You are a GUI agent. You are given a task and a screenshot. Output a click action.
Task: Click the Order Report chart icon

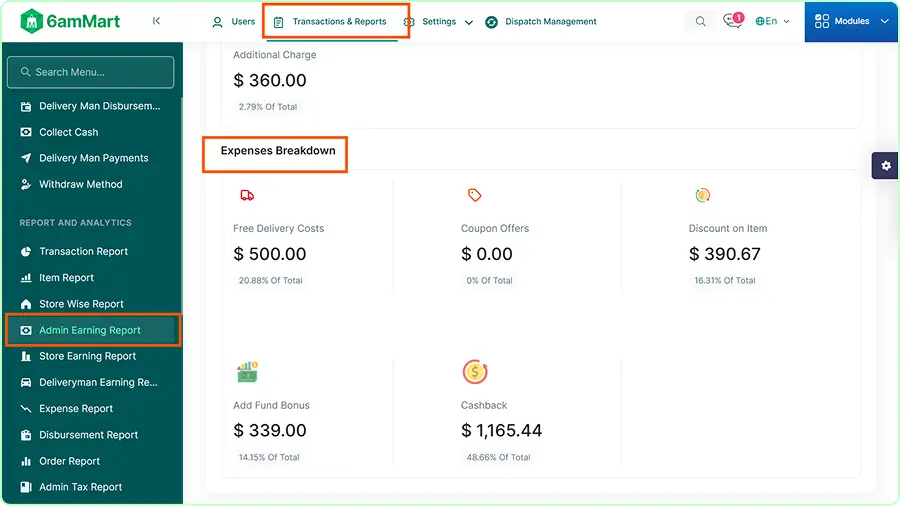26,461
